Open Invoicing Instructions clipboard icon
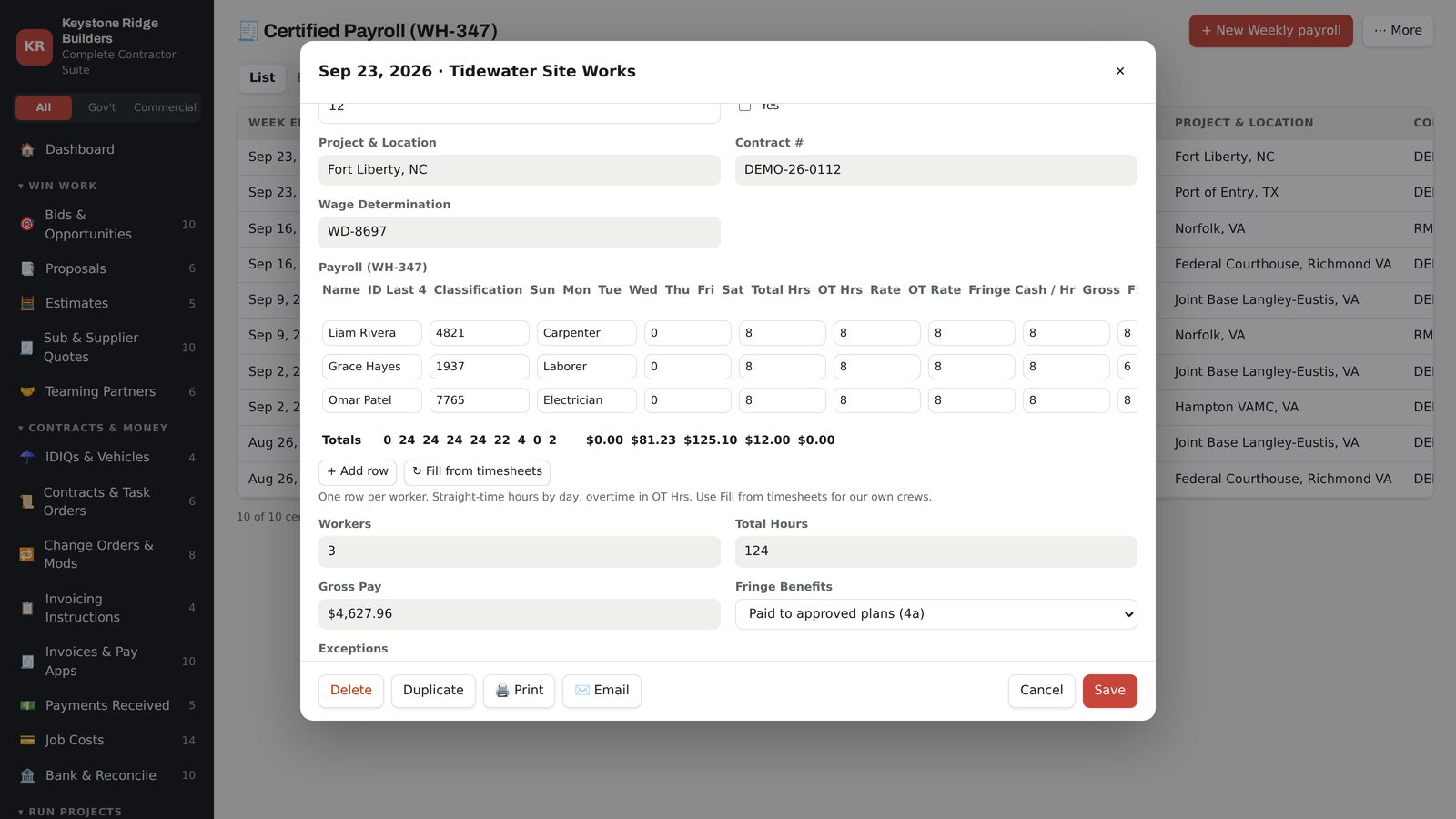This screenshot has height=819, width=1456. click(27, 608)
